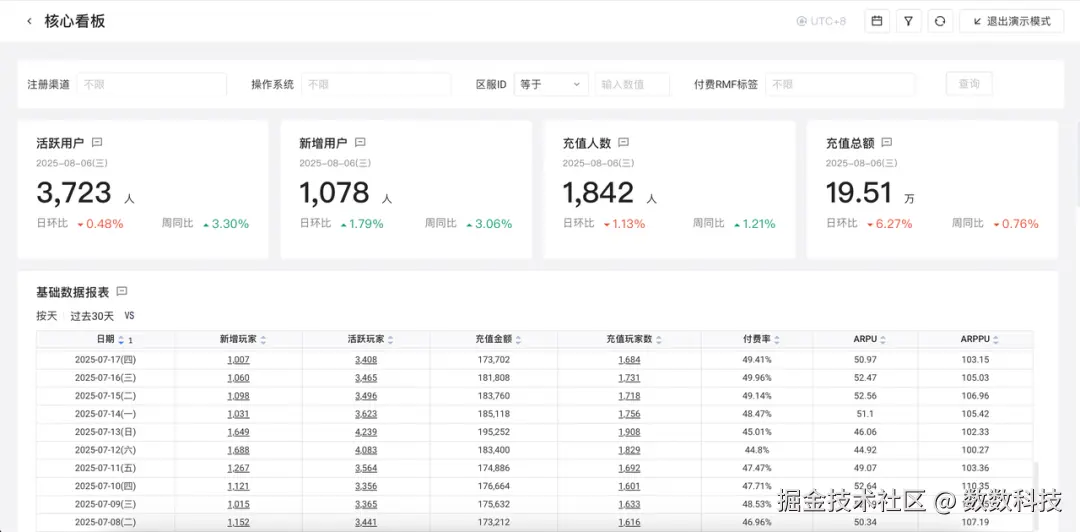This screenshot has width=1080, height=532.
Task: Open the UTC+8 timezone indicator
Action: tap(821, 21)
